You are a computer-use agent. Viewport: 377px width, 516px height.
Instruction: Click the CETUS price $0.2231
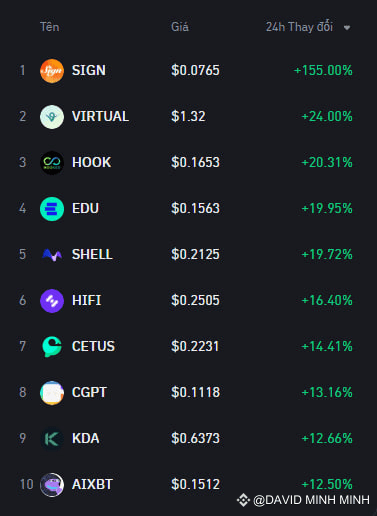click(x=195, y=346)
